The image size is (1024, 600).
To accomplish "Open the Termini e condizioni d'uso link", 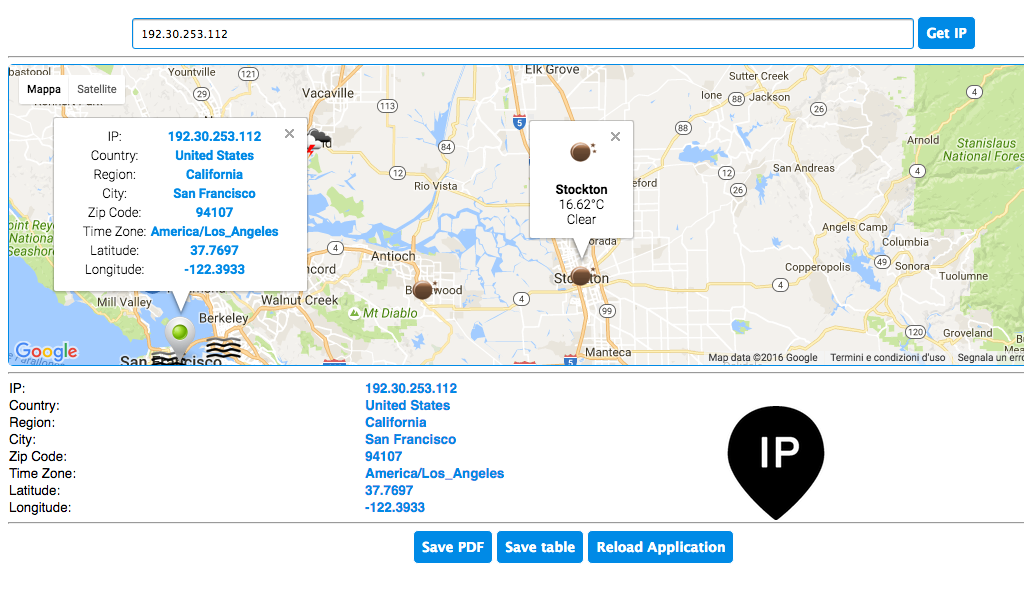I will click(x=888, y=357).
